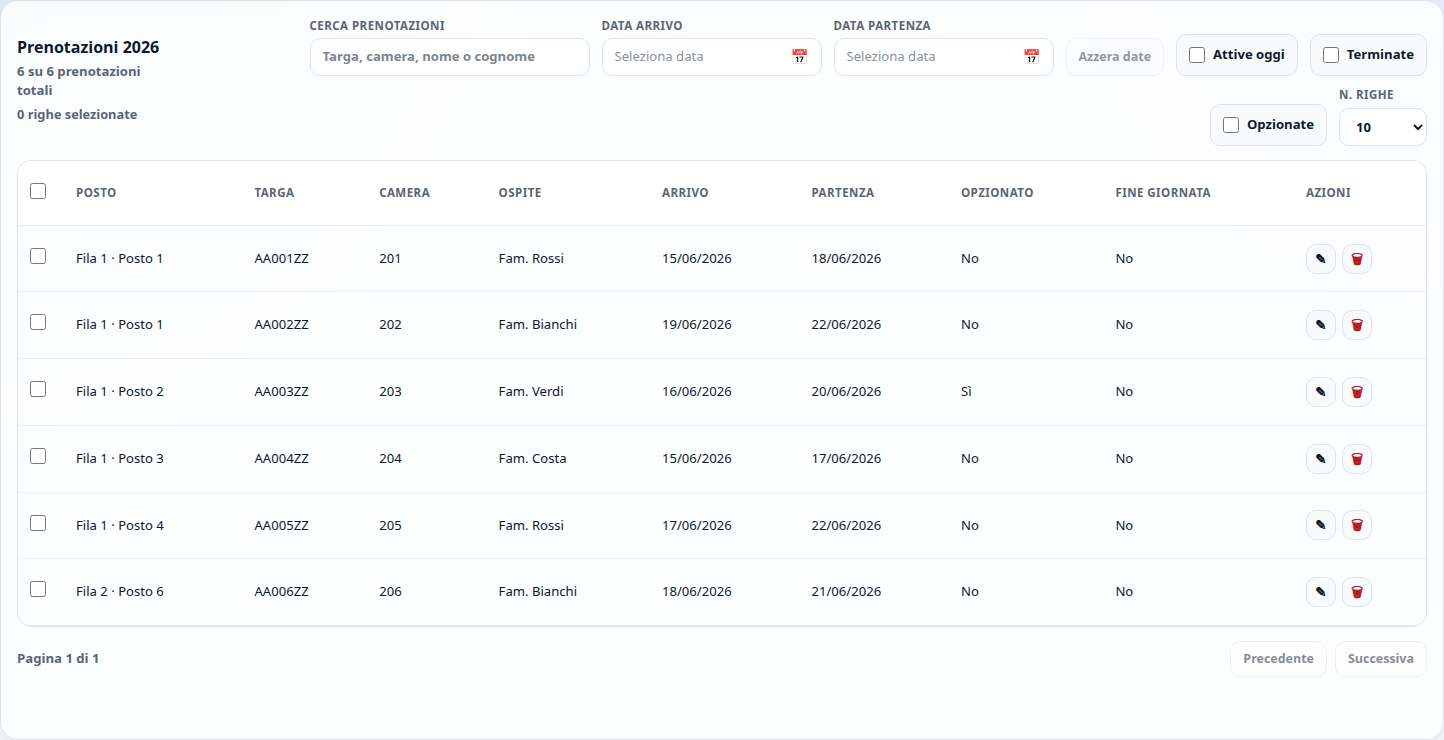Enable the Terminate filter
Screen dimensions: 1444x740
pos(1331,55)
